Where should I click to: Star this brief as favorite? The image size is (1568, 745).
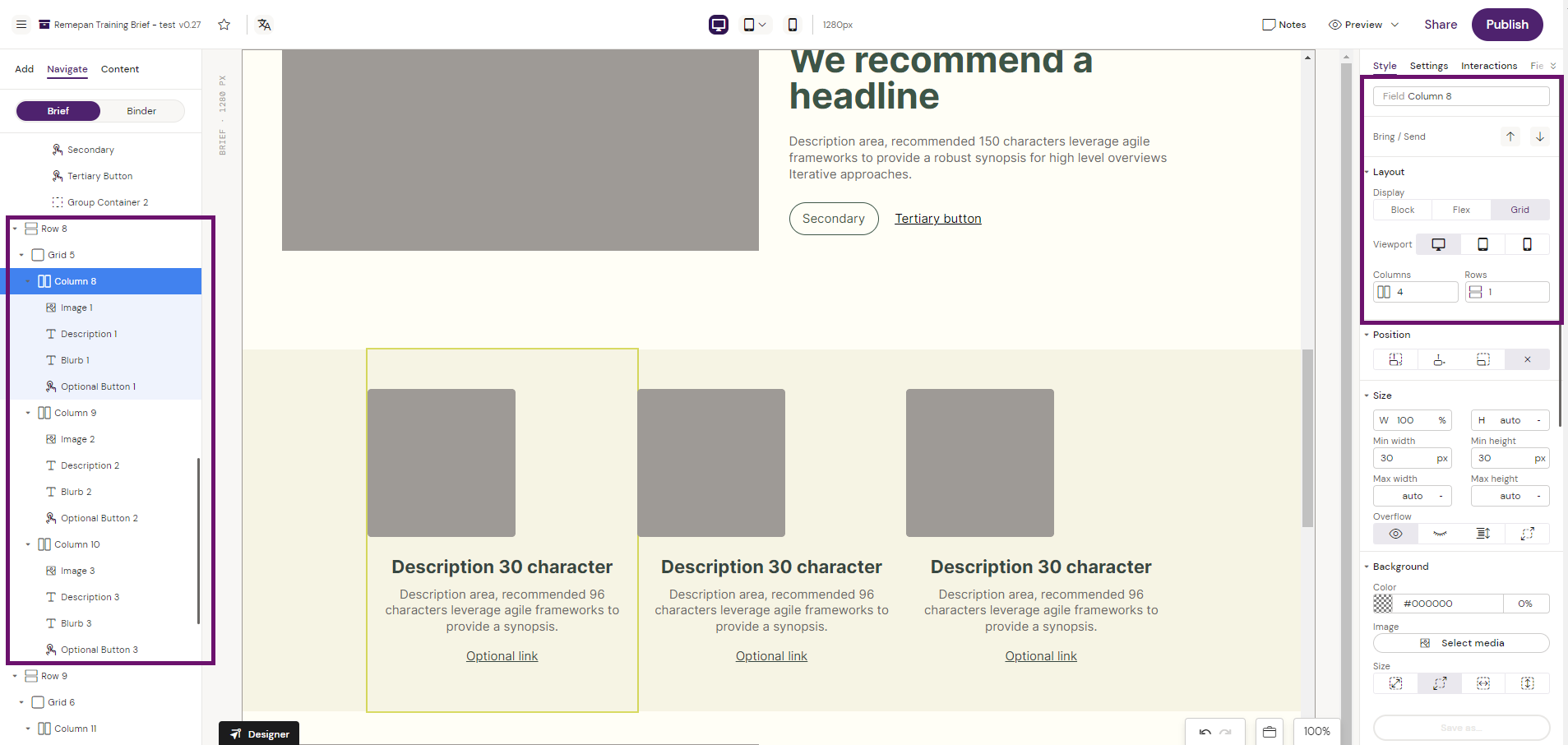click(x=224, y=25)
